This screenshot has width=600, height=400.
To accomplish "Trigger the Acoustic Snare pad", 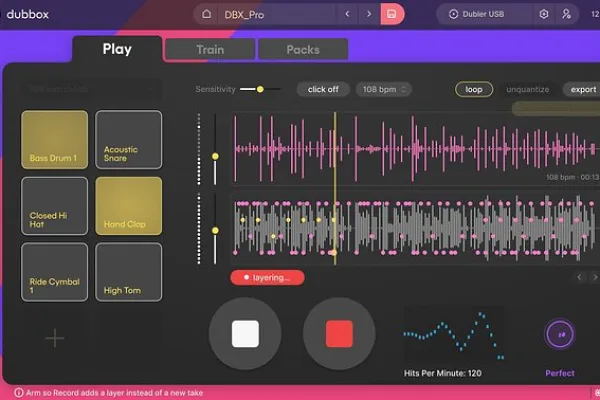I will 129,140.
